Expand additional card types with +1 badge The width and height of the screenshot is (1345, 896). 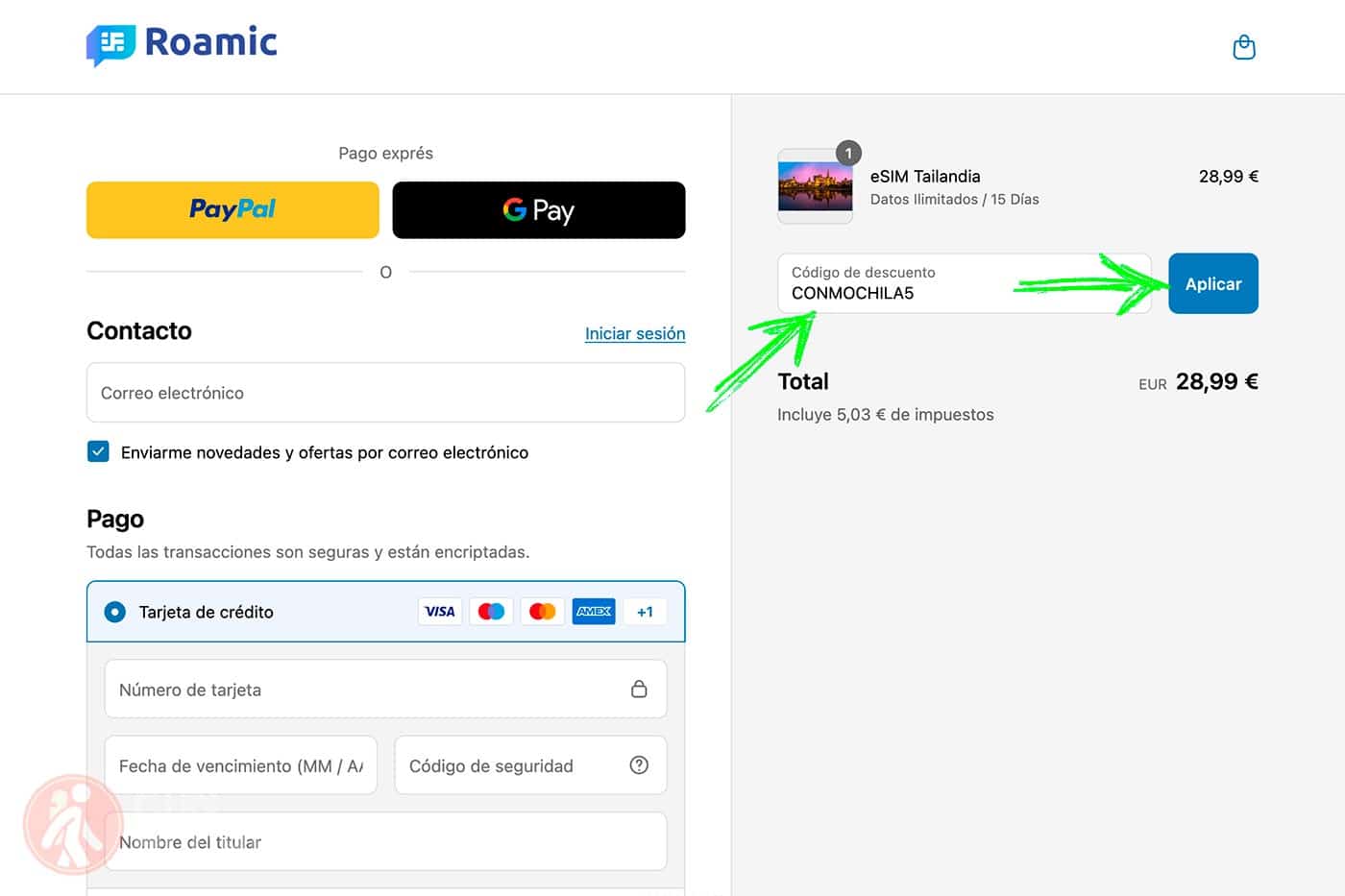pyautogui.click(x=645, y=611)
